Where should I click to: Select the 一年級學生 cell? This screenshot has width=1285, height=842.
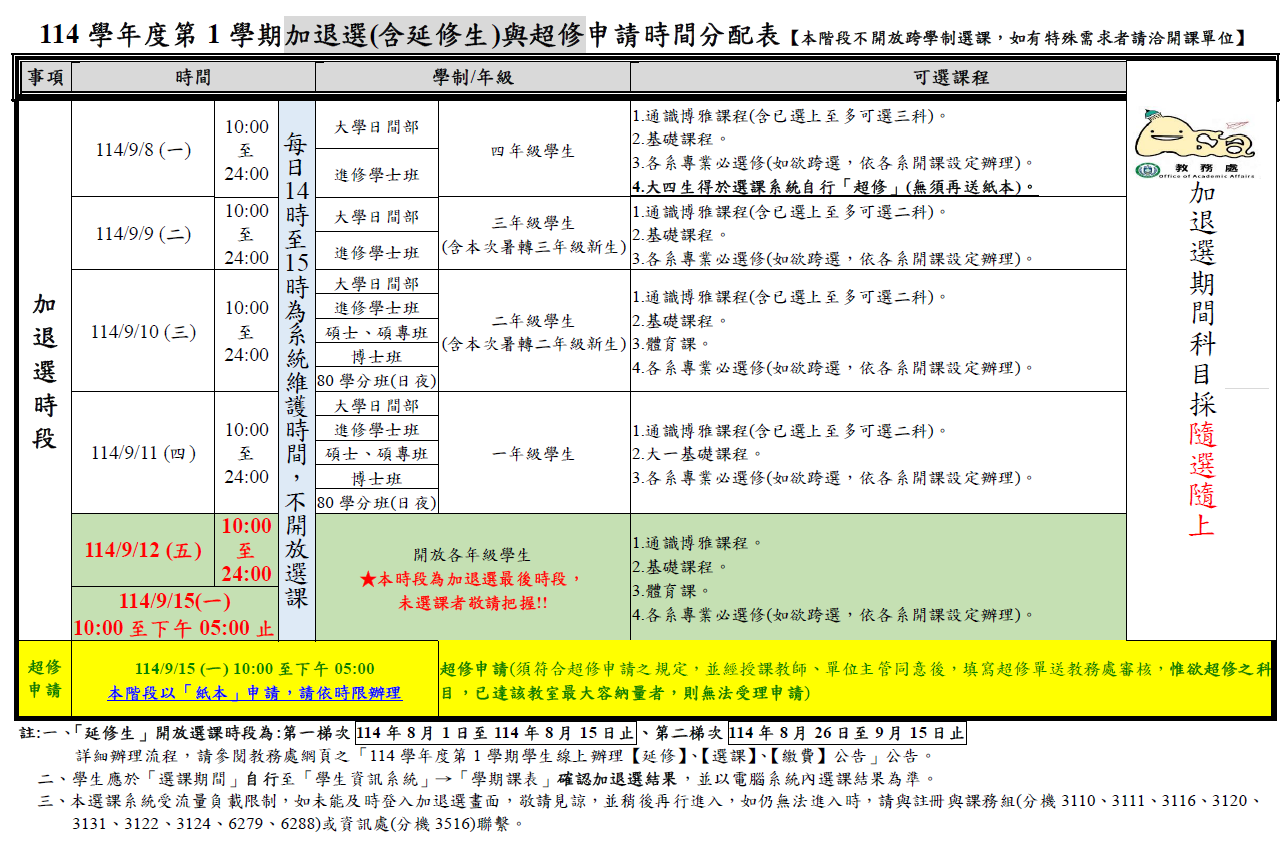(x=533, y=454)
